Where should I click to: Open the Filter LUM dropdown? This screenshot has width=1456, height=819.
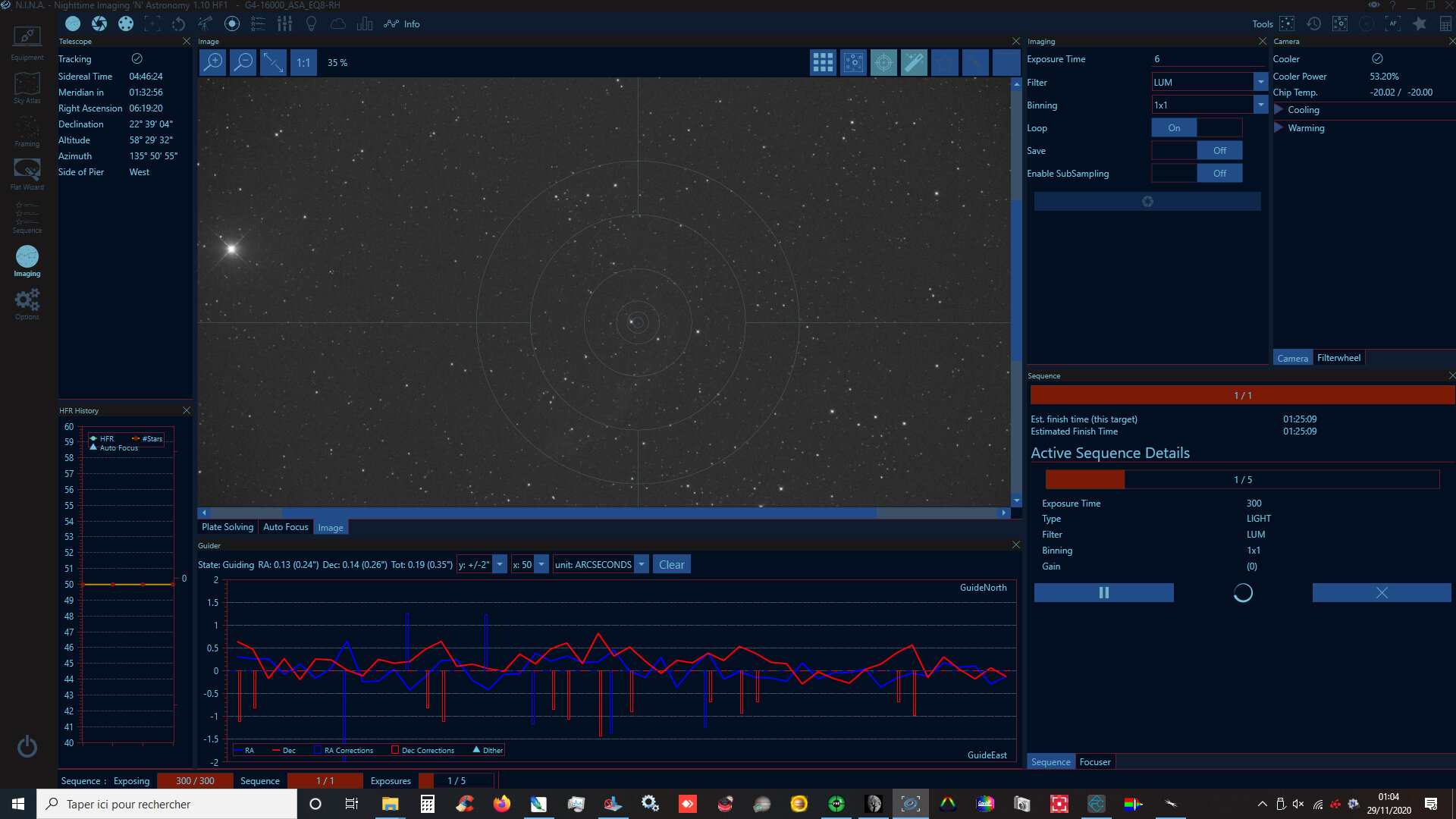[x=1260, y=82]
